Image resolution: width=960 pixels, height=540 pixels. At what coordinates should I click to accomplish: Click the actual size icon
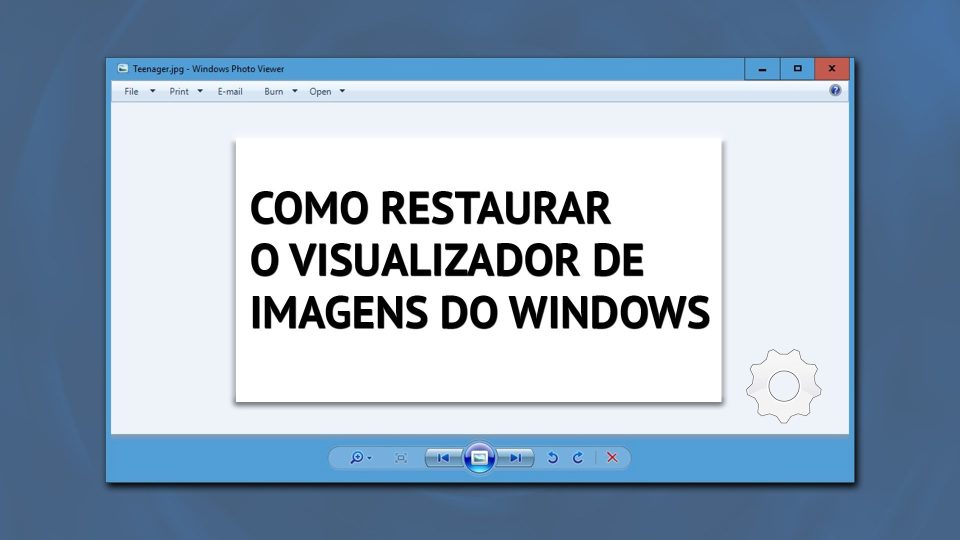coord(401,458)
